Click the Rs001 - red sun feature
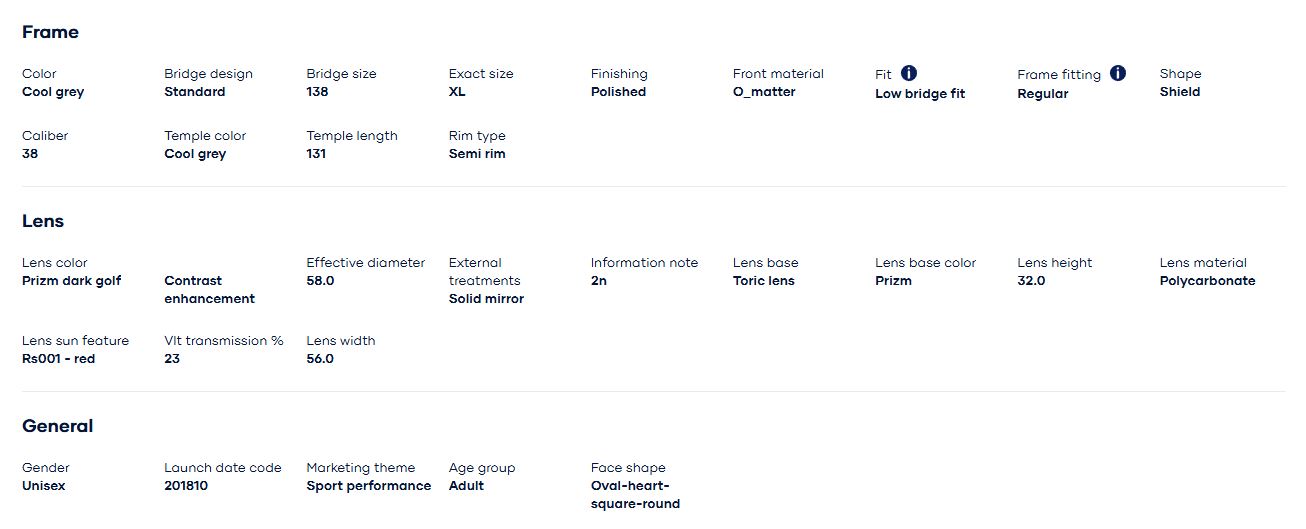1306x529 pixels. point(58,359)
